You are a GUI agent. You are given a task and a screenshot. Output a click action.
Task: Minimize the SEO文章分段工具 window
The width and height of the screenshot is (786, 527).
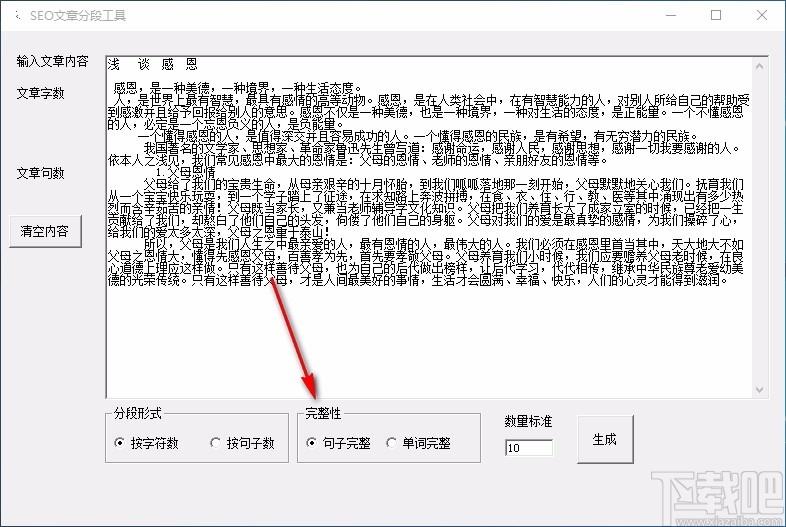671,16
